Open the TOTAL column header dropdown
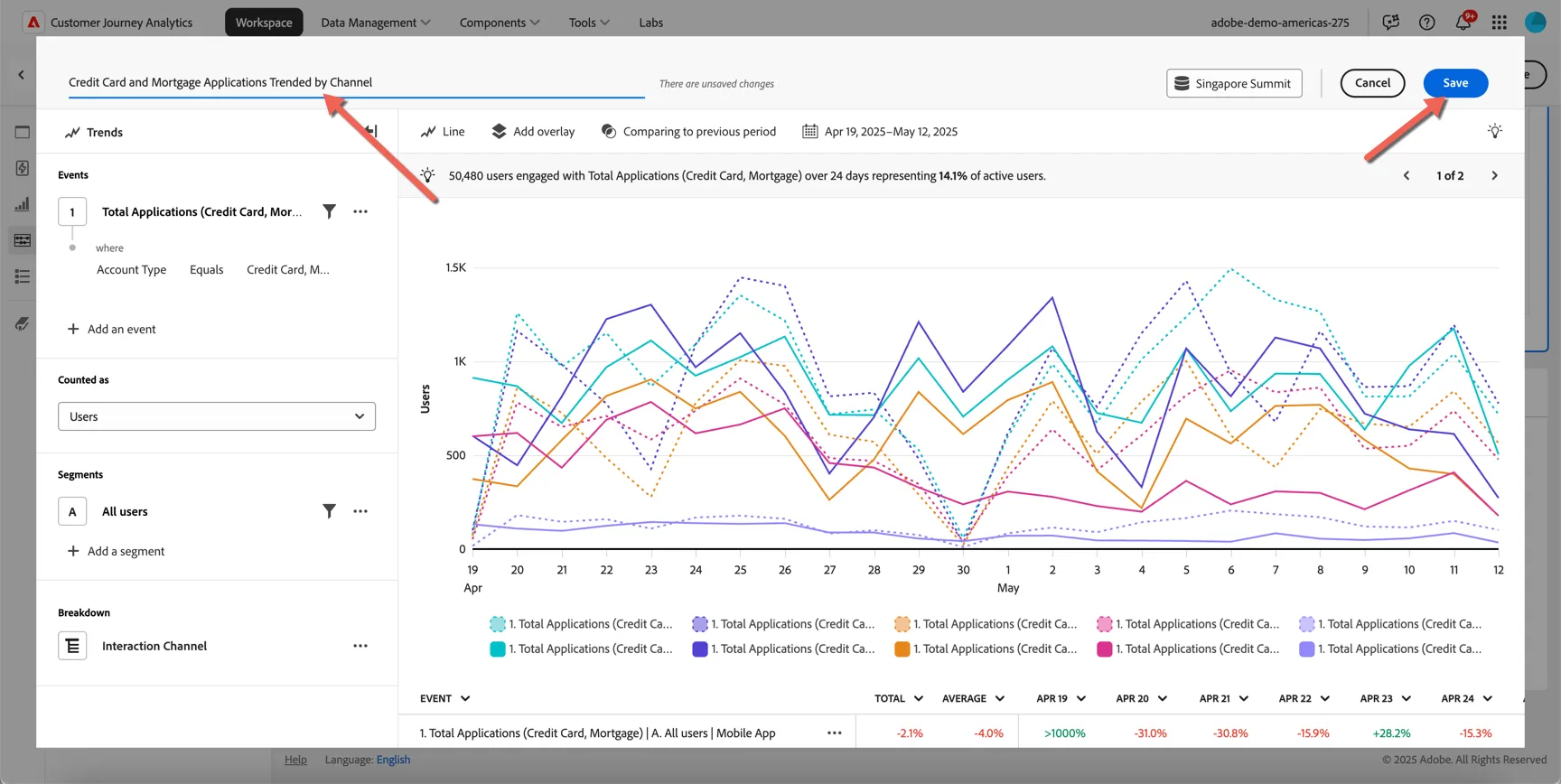Viewport: 1561px width, 784px height. pos(919,698)
